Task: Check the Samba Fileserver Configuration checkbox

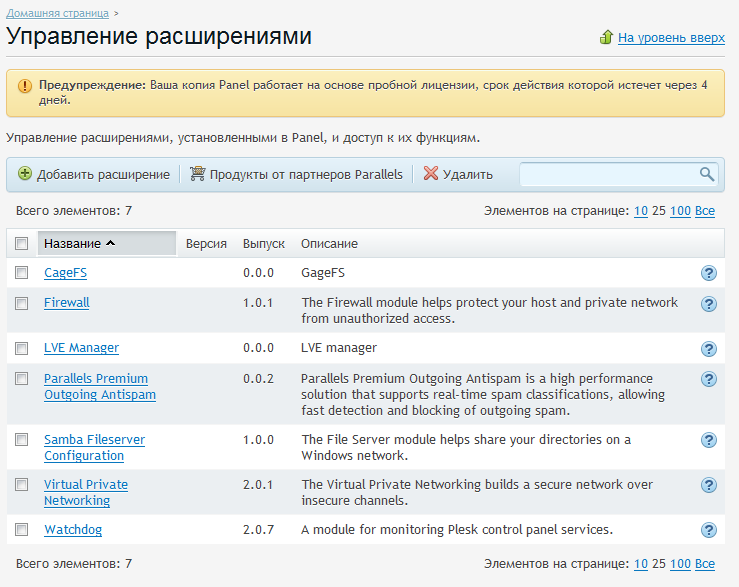Action: coord(21,440)
